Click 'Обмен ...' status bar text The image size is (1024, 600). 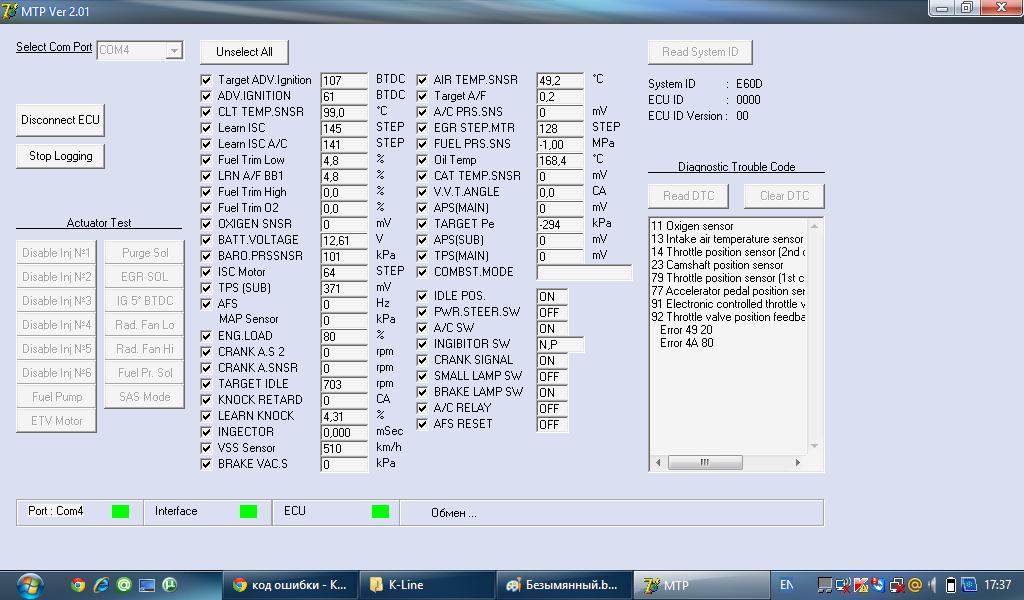click(454, 513)
